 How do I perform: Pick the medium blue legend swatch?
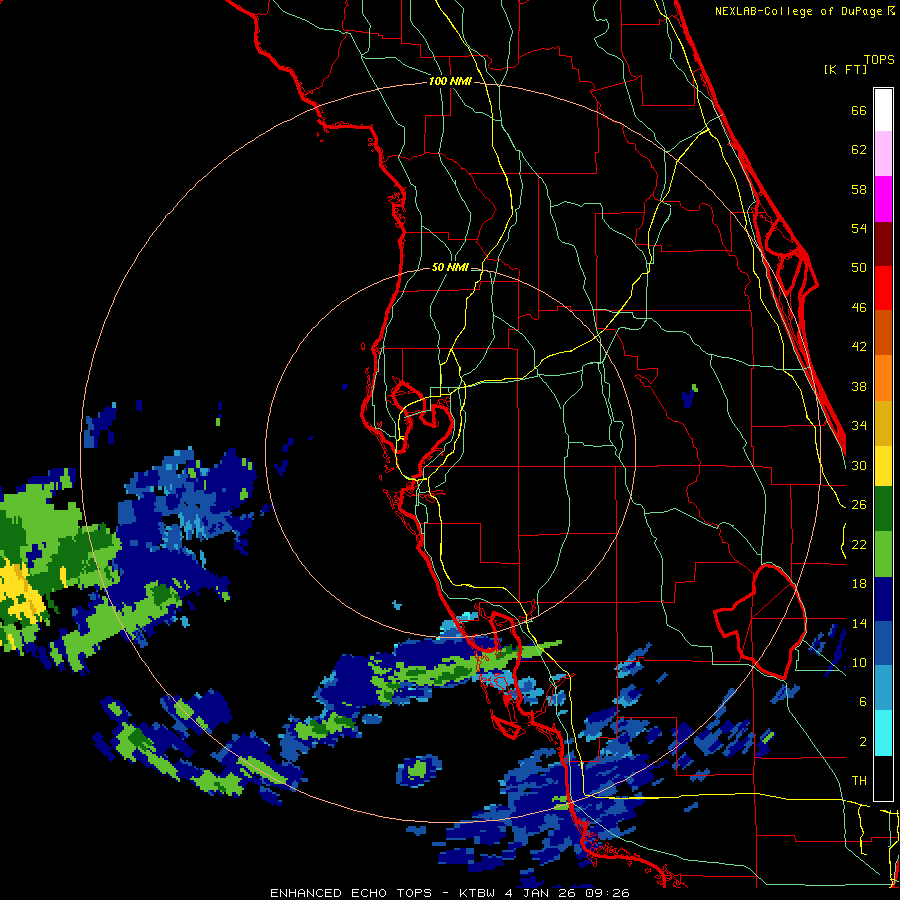[x=883, y=644]
